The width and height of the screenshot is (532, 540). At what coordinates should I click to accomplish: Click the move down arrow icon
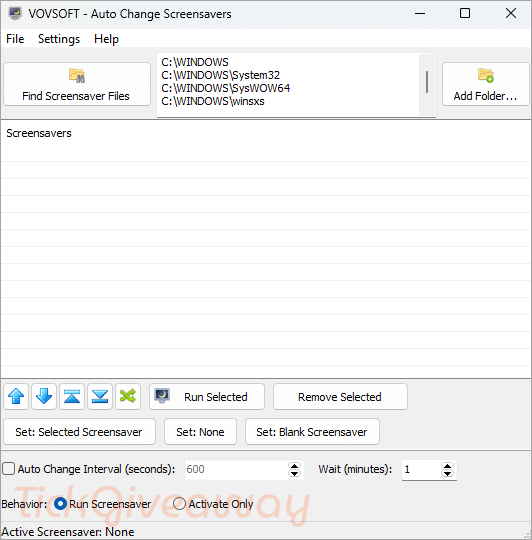(x=44, y=396)
